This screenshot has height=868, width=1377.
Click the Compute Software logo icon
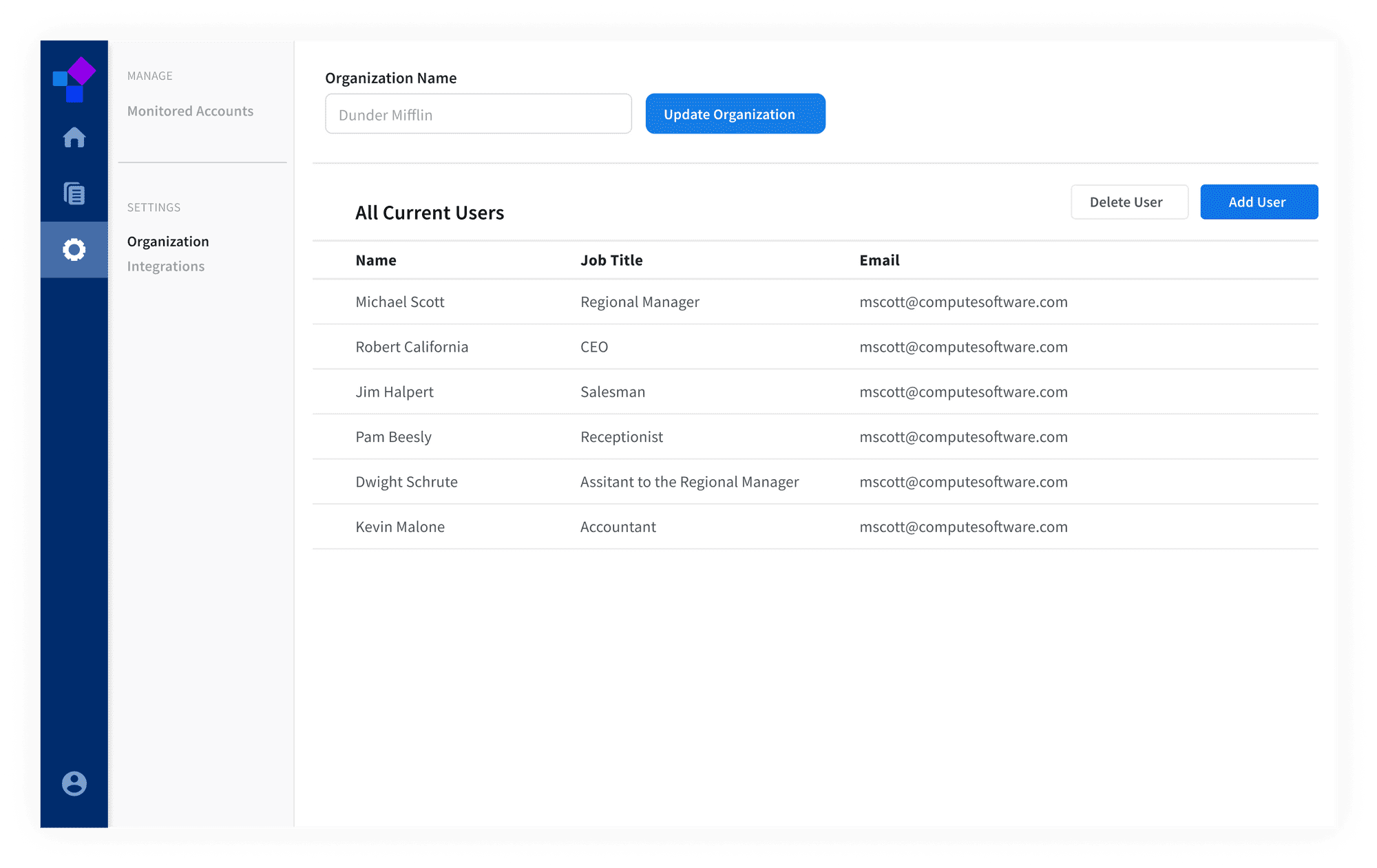pos(74,79)
